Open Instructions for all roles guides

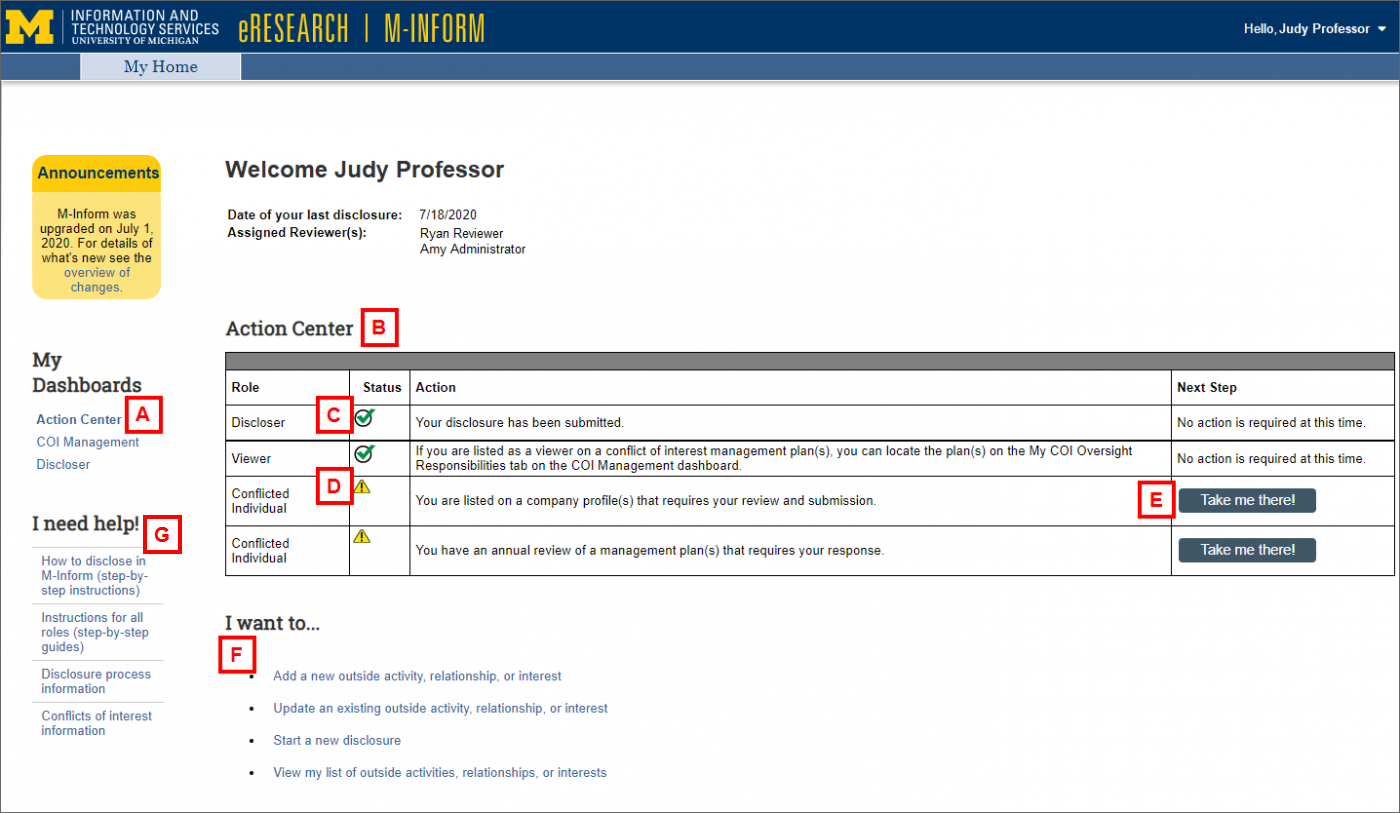(95, 632)
